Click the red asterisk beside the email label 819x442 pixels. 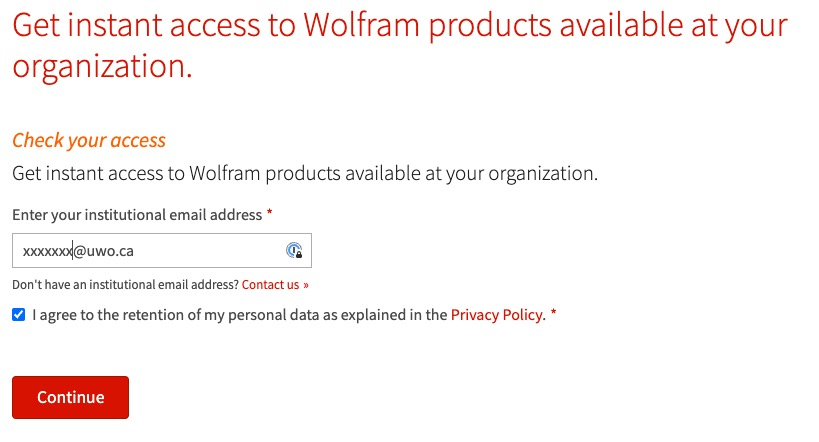270,212
